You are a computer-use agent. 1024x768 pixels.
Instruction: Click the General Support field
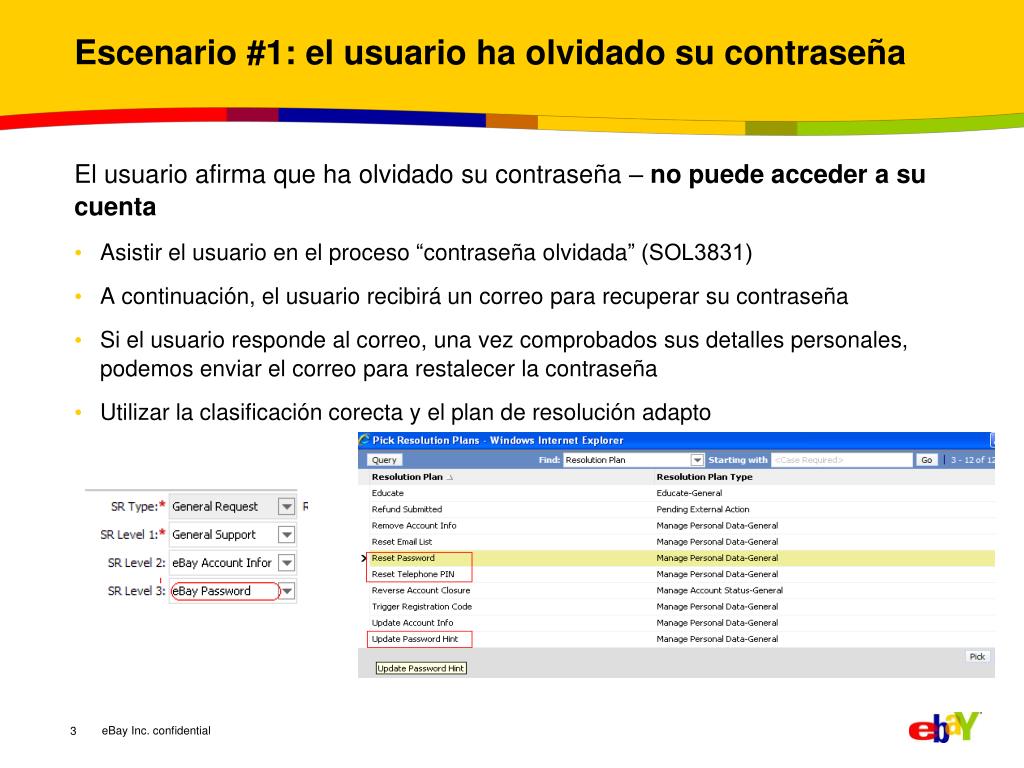tap(223, 535)
